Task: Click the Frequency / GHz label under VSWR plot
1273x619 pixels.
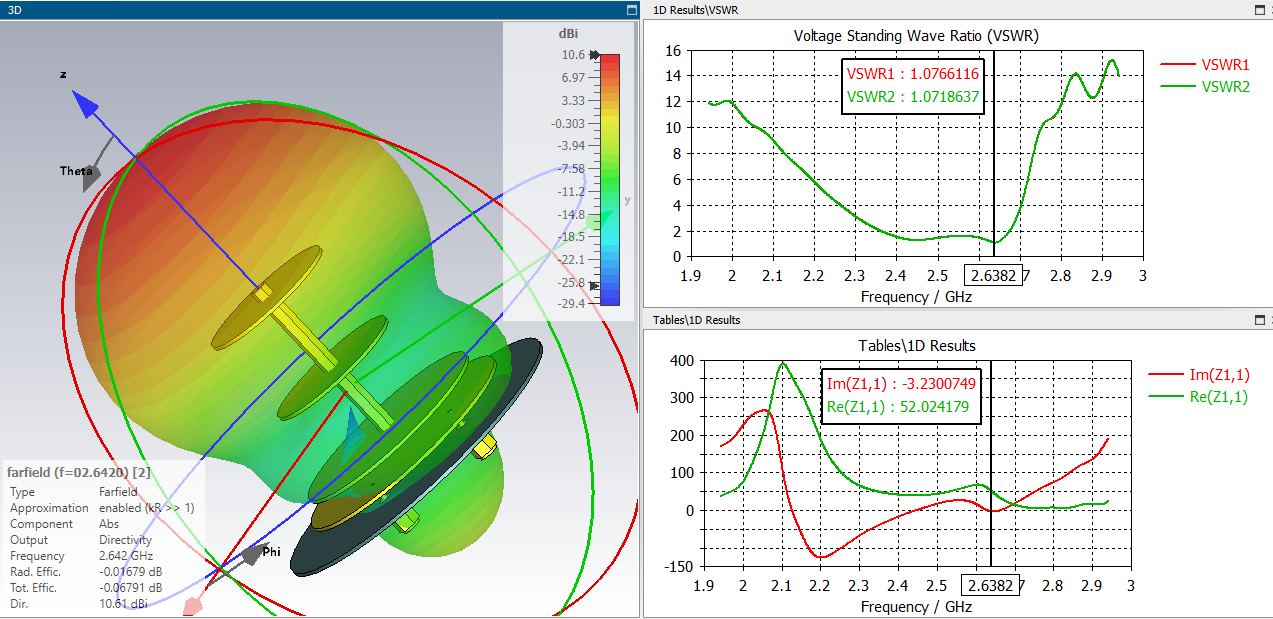Action: coord(916,297)
